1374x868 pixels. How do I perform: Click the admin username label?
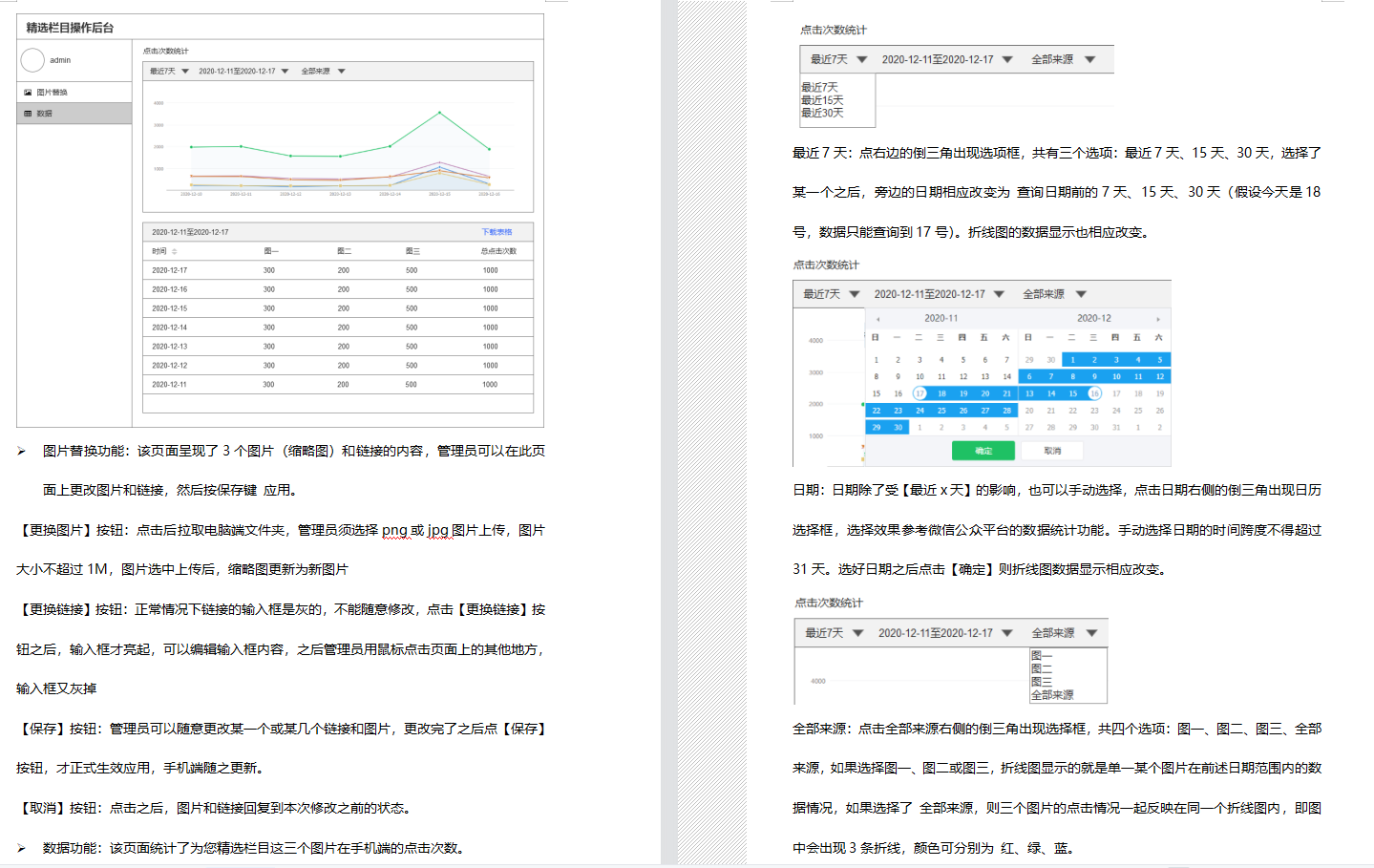pos(60,60)
